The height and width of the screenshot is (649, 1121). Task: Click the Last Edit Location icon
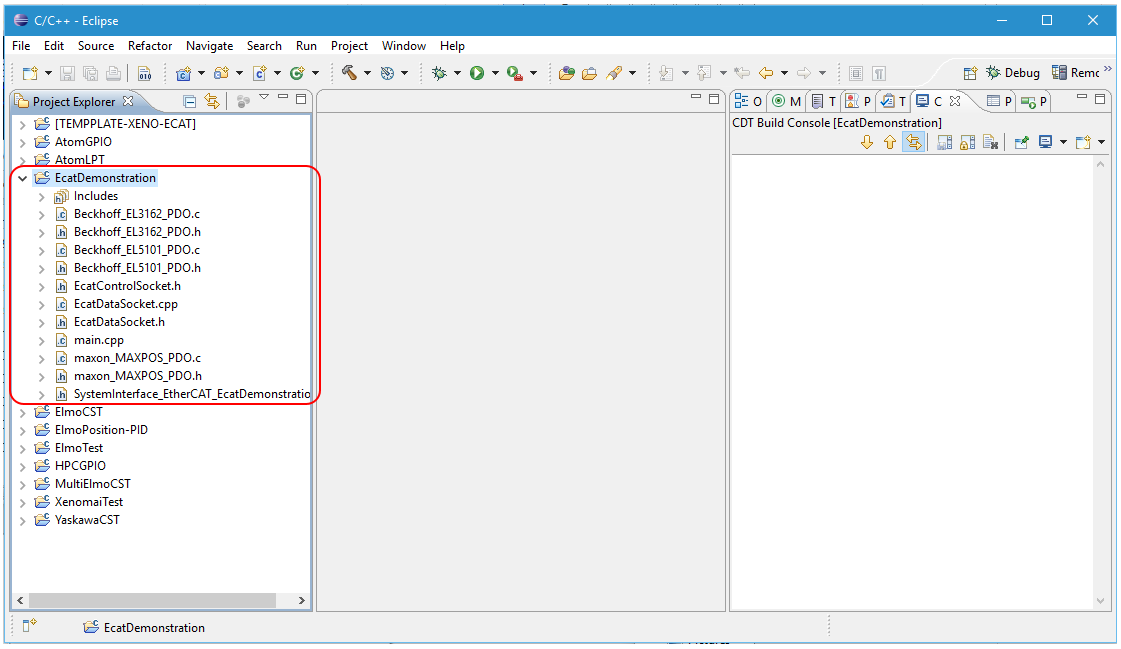pos(742,73)
